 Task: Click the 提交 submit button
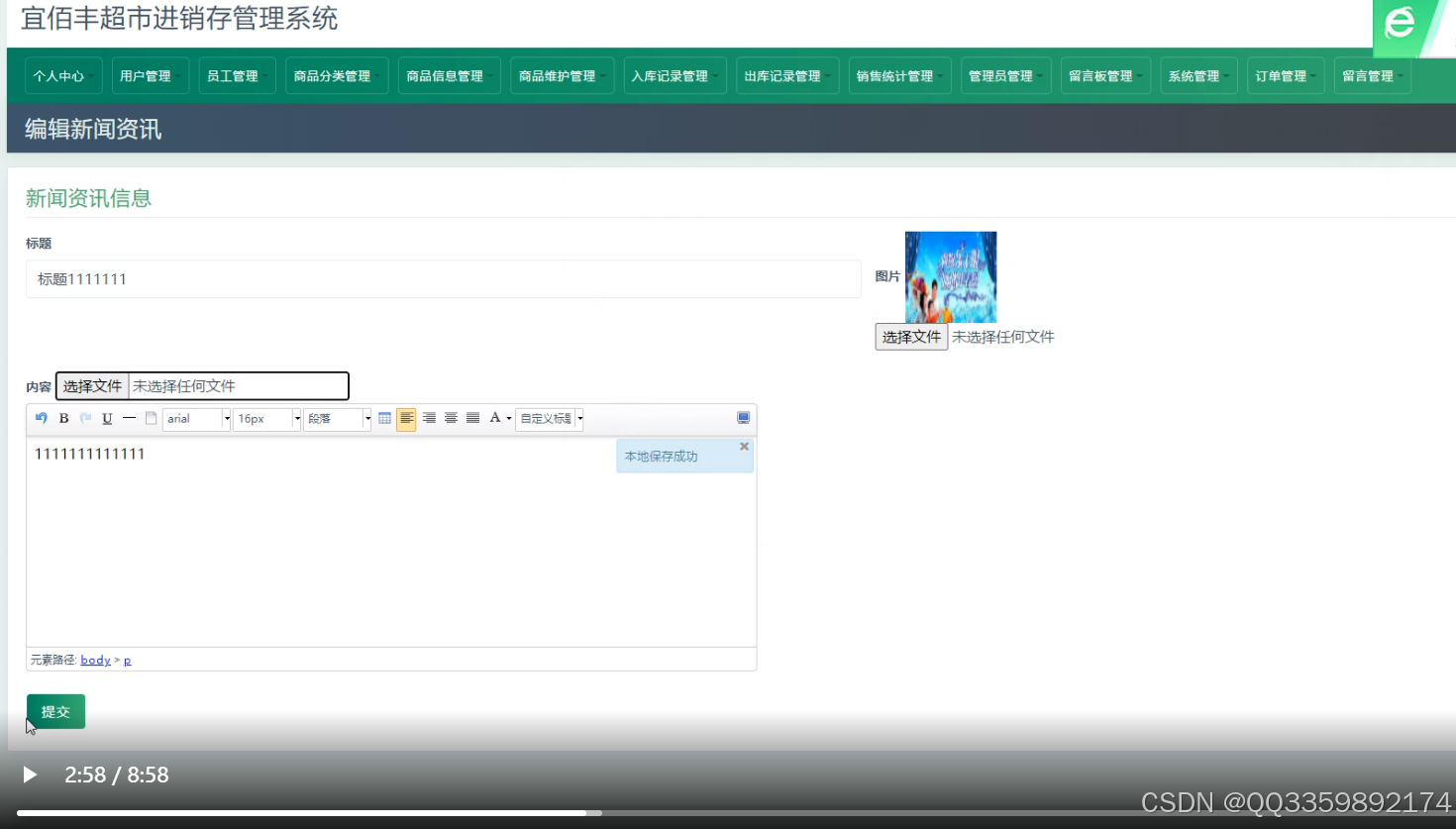tap(55, 711)
